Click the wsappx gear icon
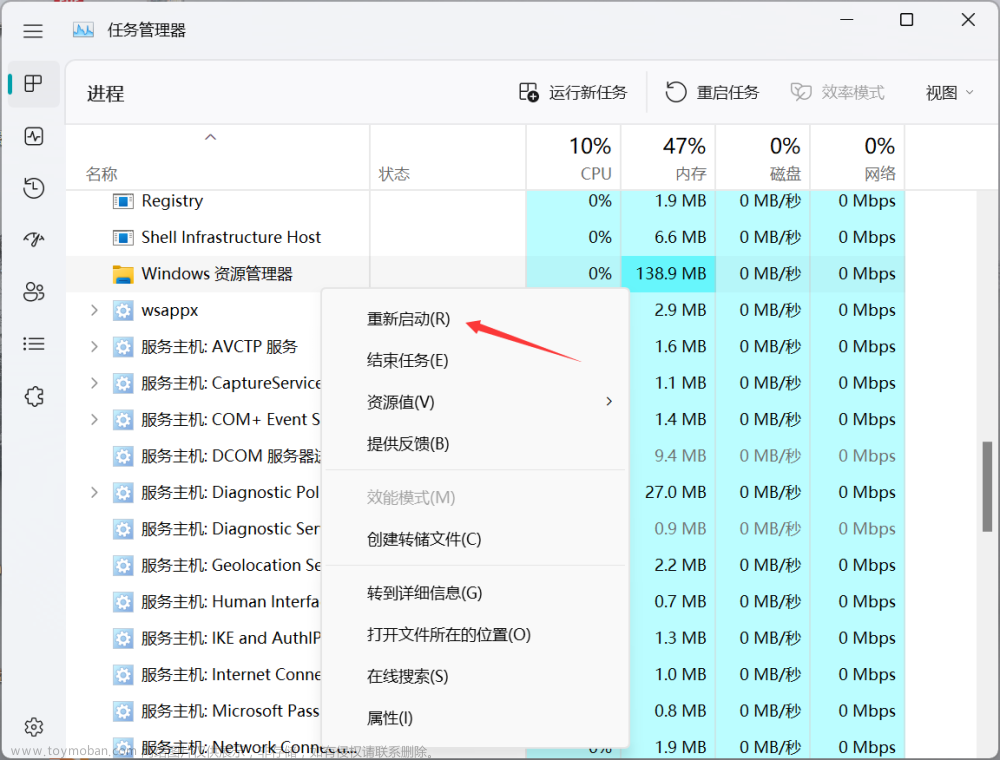This screenshot has width=1000, height=760. pos(123,311)
